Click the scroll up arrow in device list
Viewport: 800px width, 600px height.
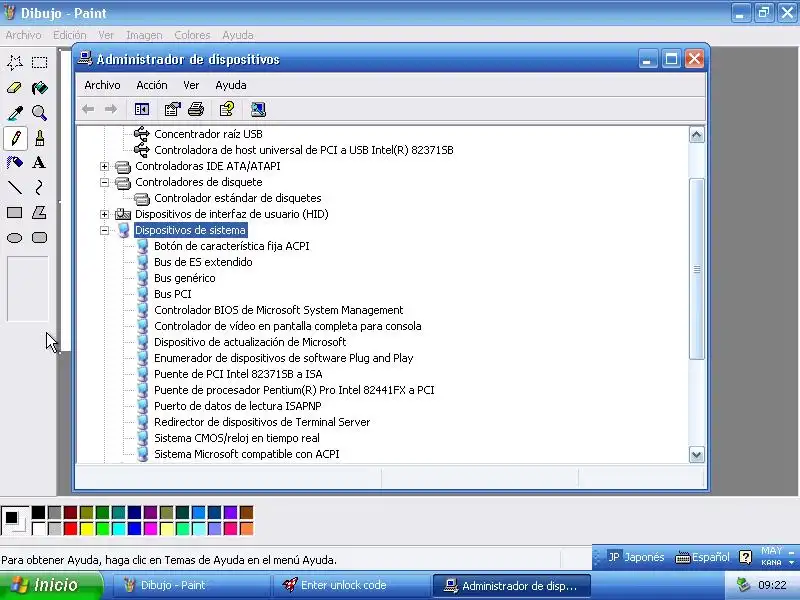[x=696, y=135]
